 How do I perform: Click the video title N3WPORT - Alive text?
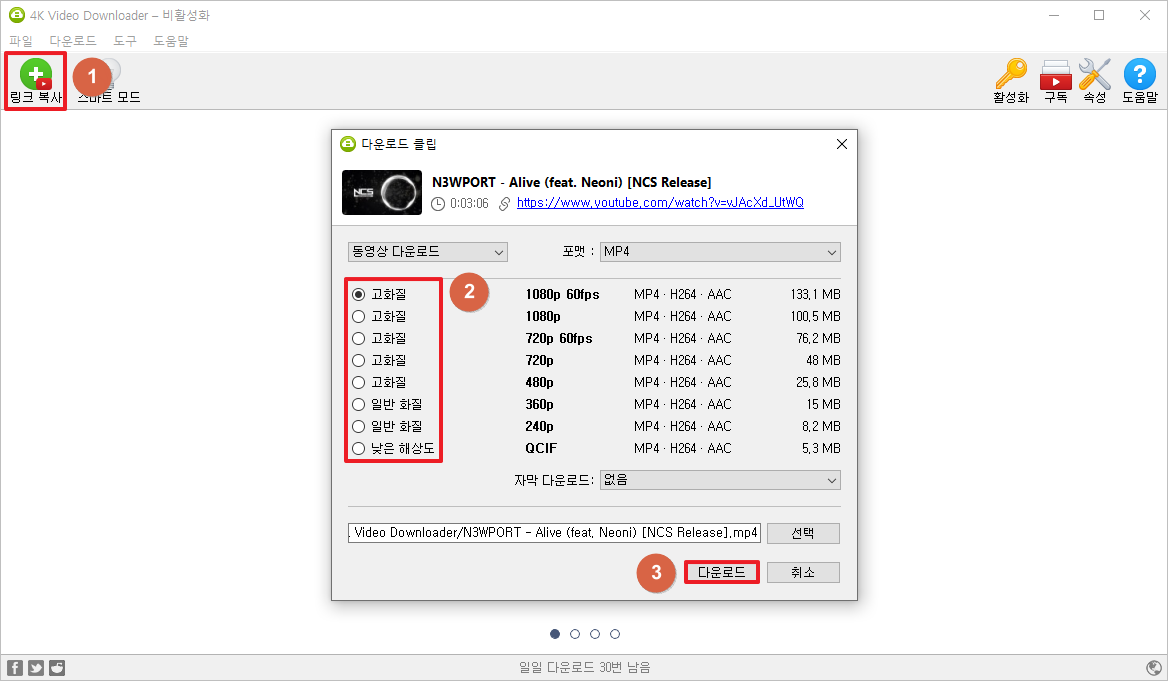point(571,182)
